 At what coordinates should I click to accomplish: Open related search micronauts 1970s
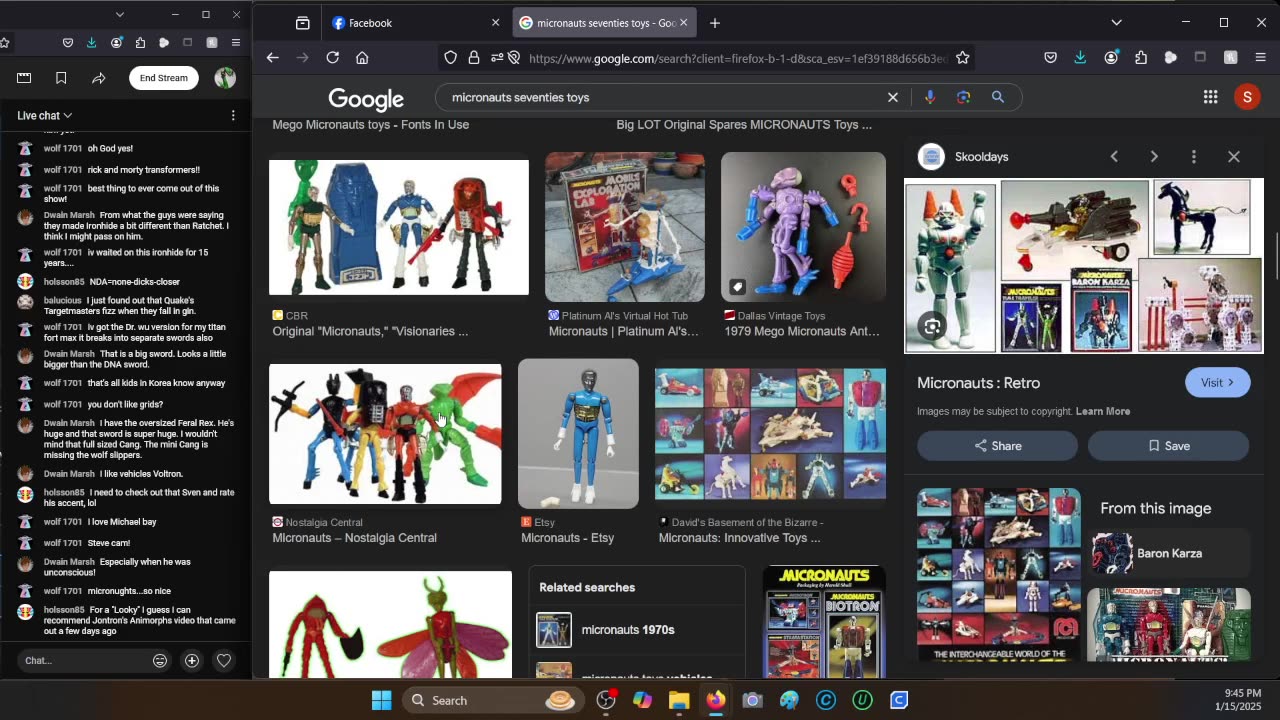(x=637, y=630)
